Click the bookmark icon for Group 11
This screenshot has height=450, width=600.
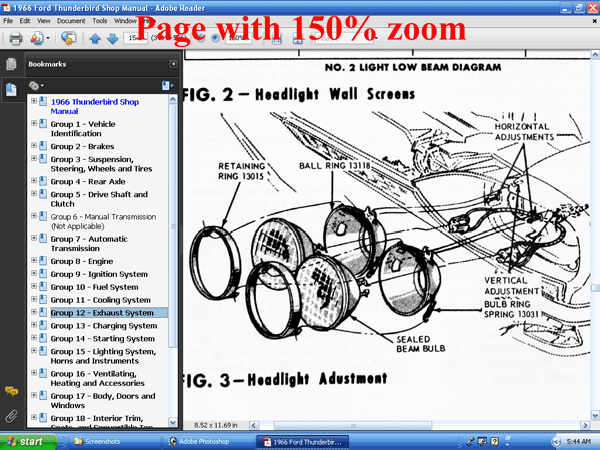[43, 300]
